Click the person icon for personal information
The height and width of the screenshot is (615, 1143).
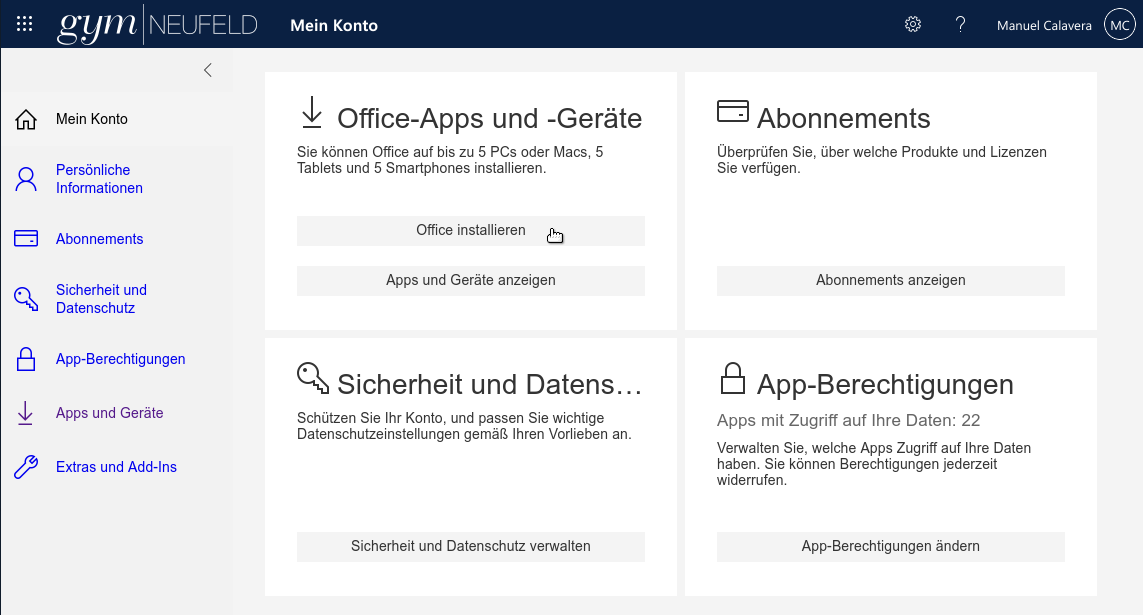26,180
